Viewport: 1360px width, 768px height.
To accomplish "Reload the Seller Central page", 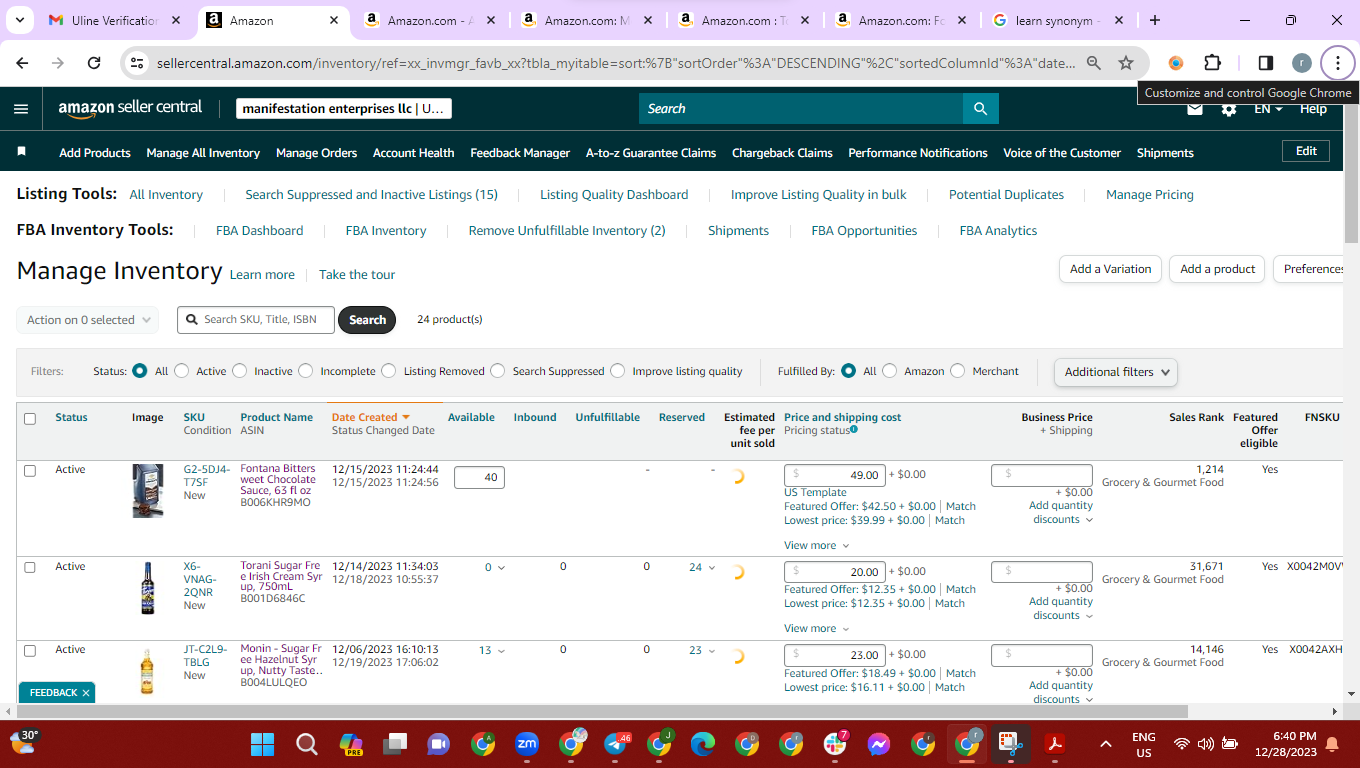I will (94, 63).
